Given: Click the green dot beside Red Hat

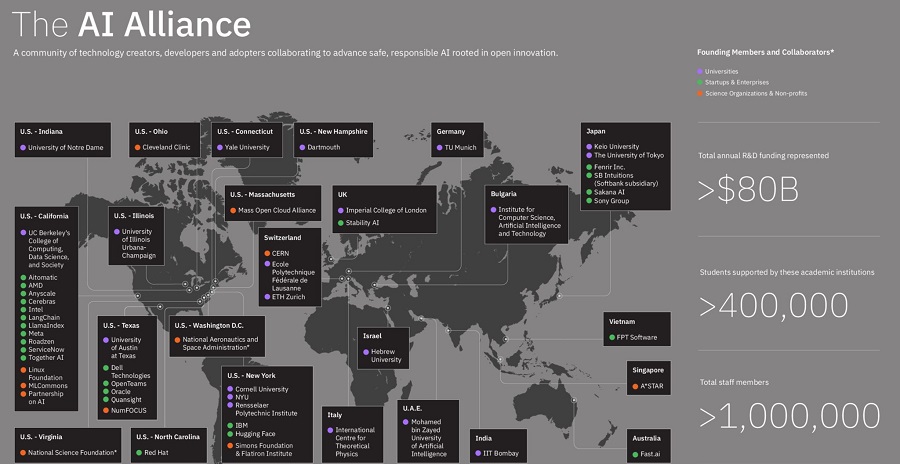Looking at the screenshot, I should pos(138,453).
